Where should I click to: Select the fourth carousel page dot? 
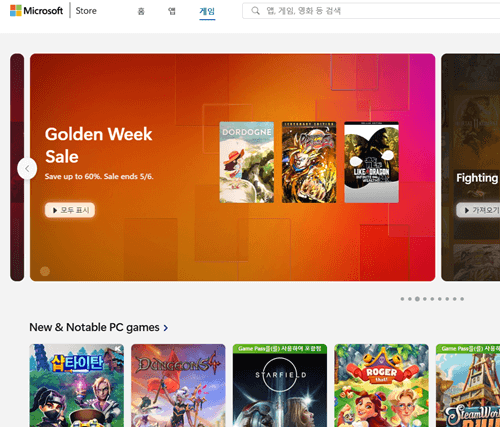425,299
